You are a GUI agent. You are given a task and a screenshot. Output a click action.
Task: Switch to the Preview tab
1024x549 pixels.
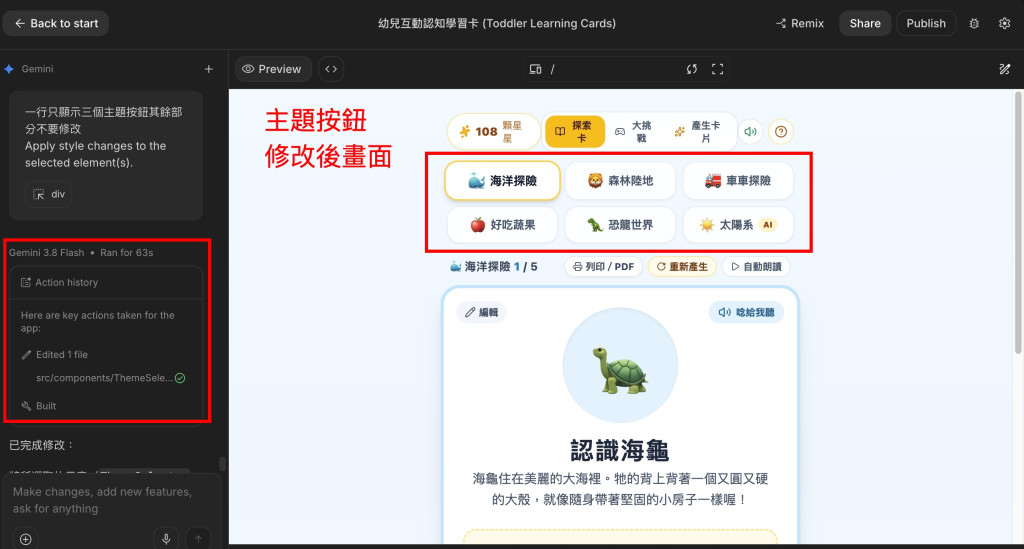click(x=272, y=69)
